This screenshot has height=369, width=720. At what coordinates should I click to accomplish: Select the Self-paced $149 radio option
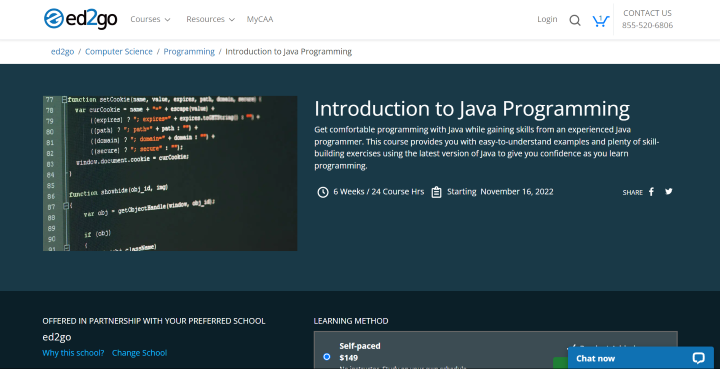coord(326,357)
